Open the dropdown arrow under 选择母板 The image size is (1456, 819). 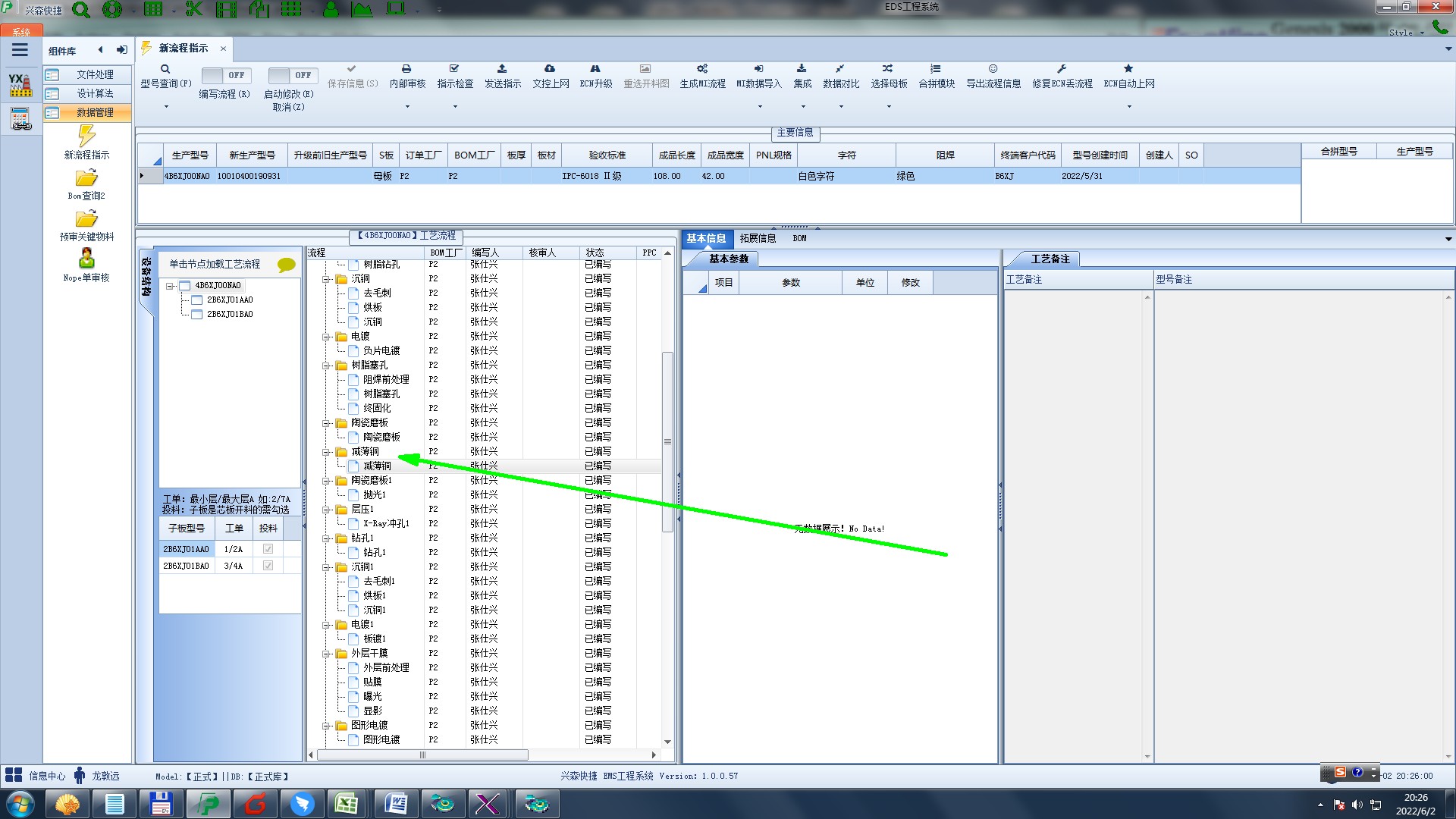click(889, 106)
